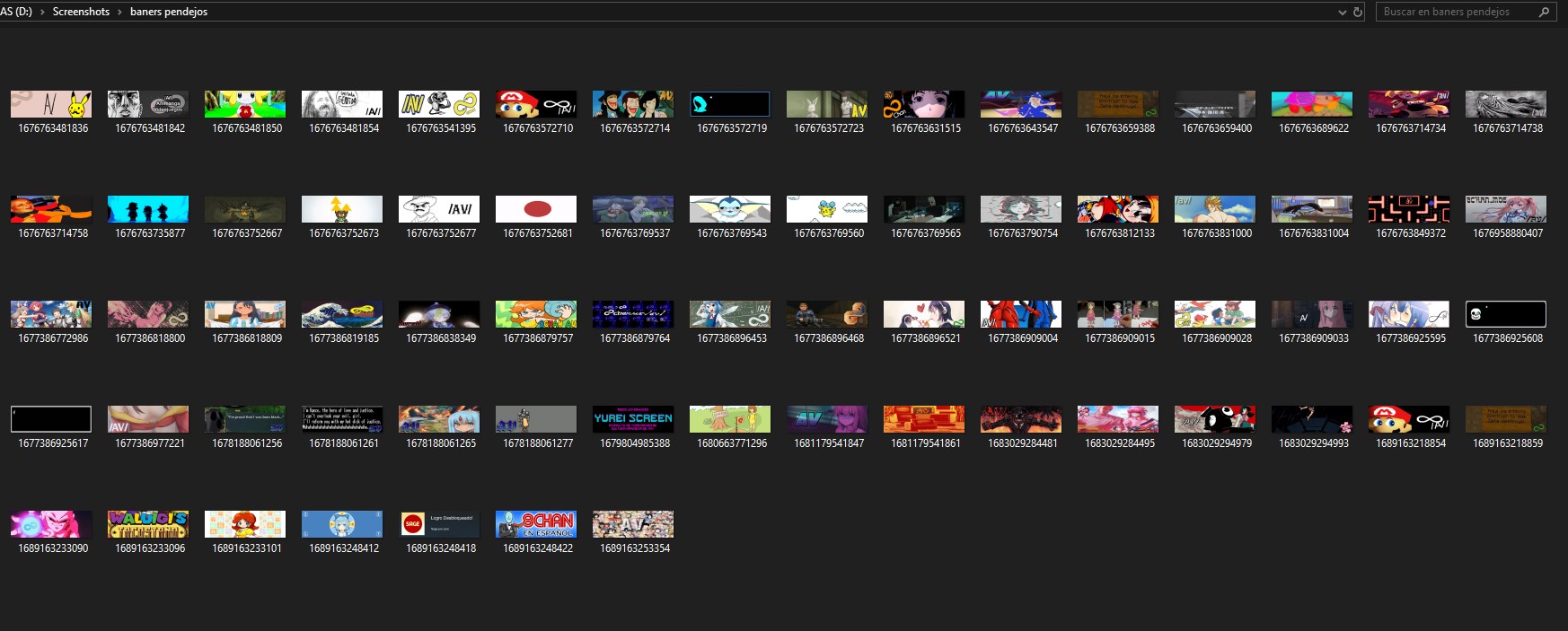Select the red circle flag thumbnail 1676763752681
This screenshot has width=1568, height=631.
click(536, 209)
